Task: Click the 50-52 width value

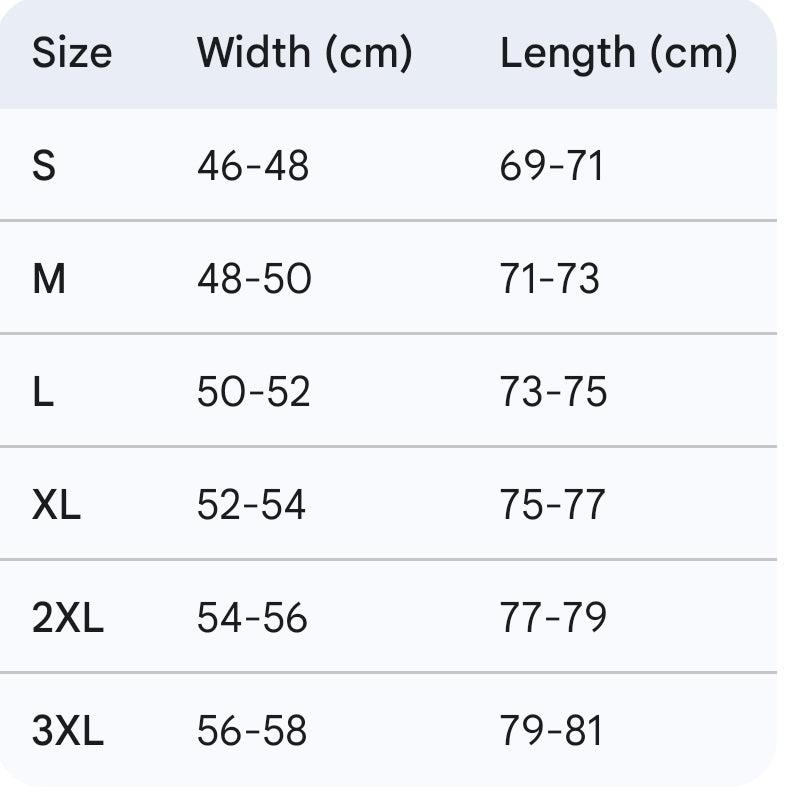Action: [x=254, y=392]
